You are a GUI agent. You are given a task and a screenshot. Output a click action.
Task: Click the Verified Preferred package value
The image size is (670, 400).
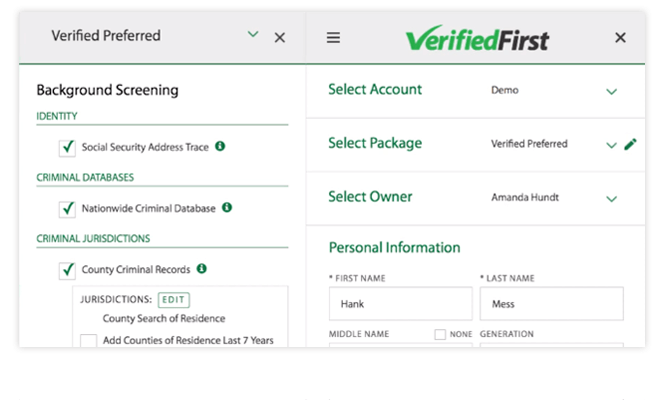(529, 144)
